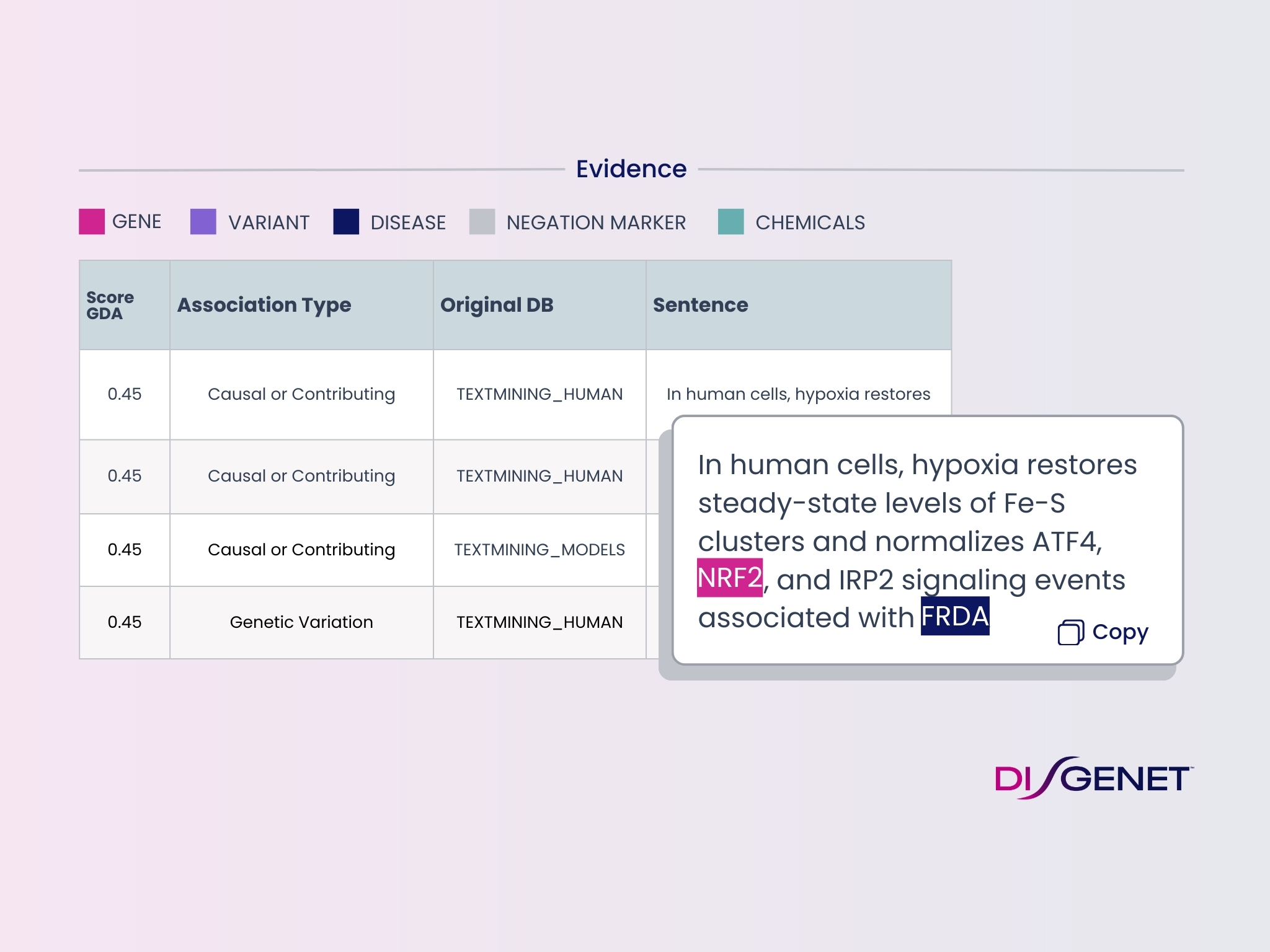The height and width of the screenshot is (952, 1270).
Task: Select the NEGATION MARKER legend square
Action: [x=482, y=221]
